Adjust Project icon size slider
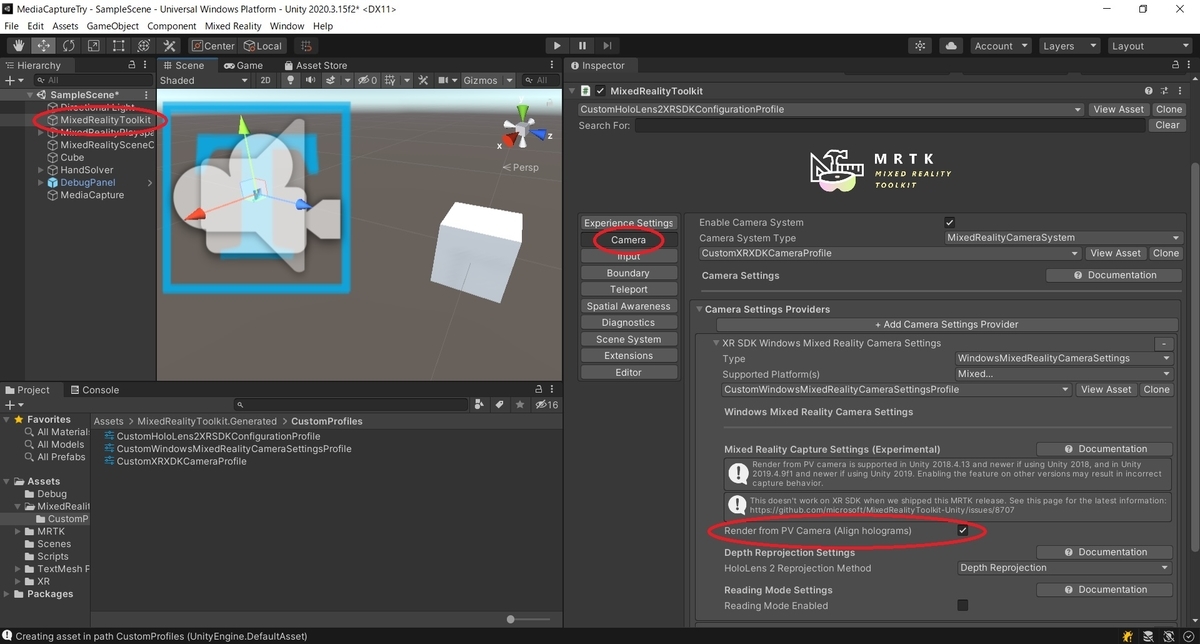 [x=512, y=619]
